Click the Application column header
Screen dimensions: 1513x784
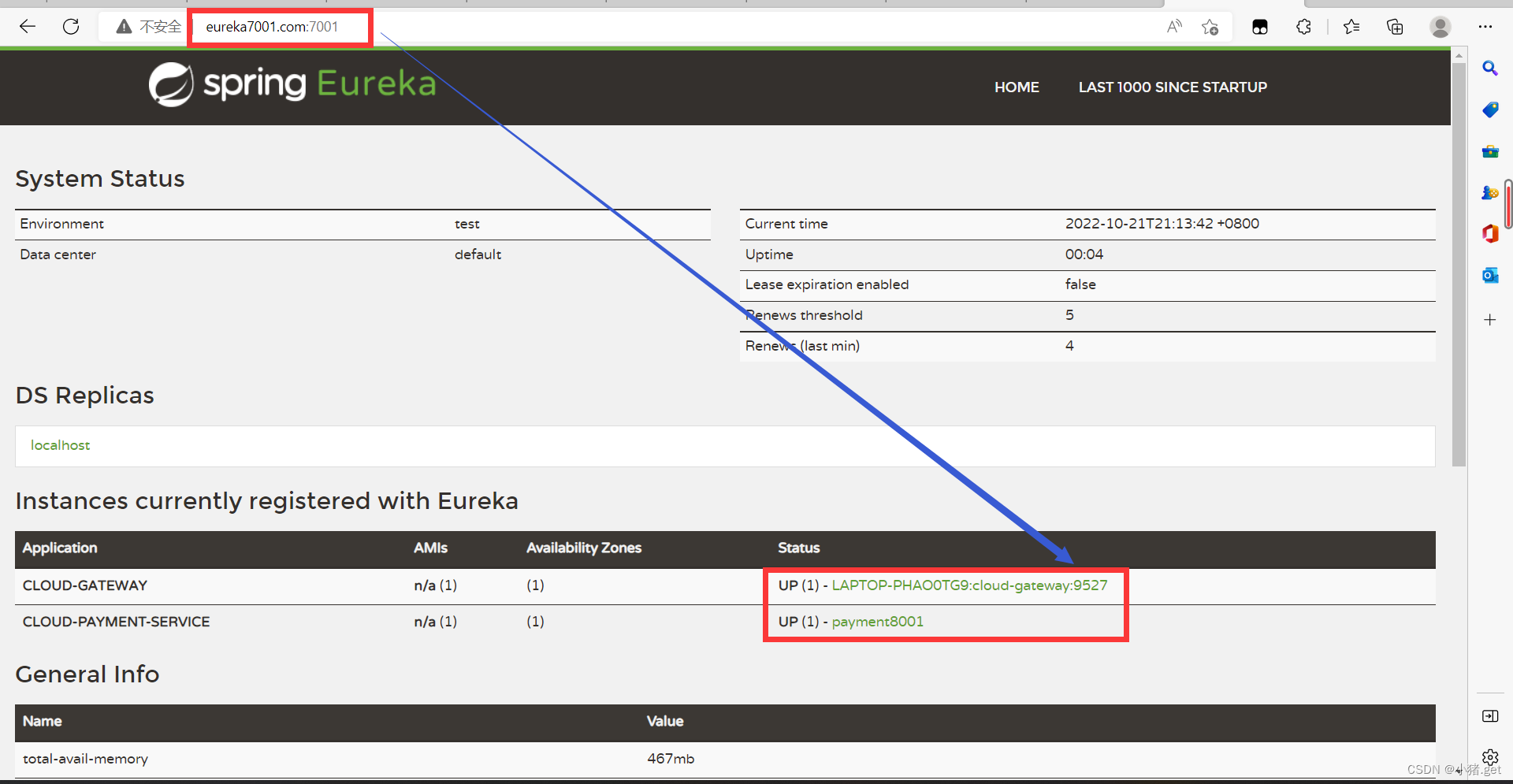(60, 548)
